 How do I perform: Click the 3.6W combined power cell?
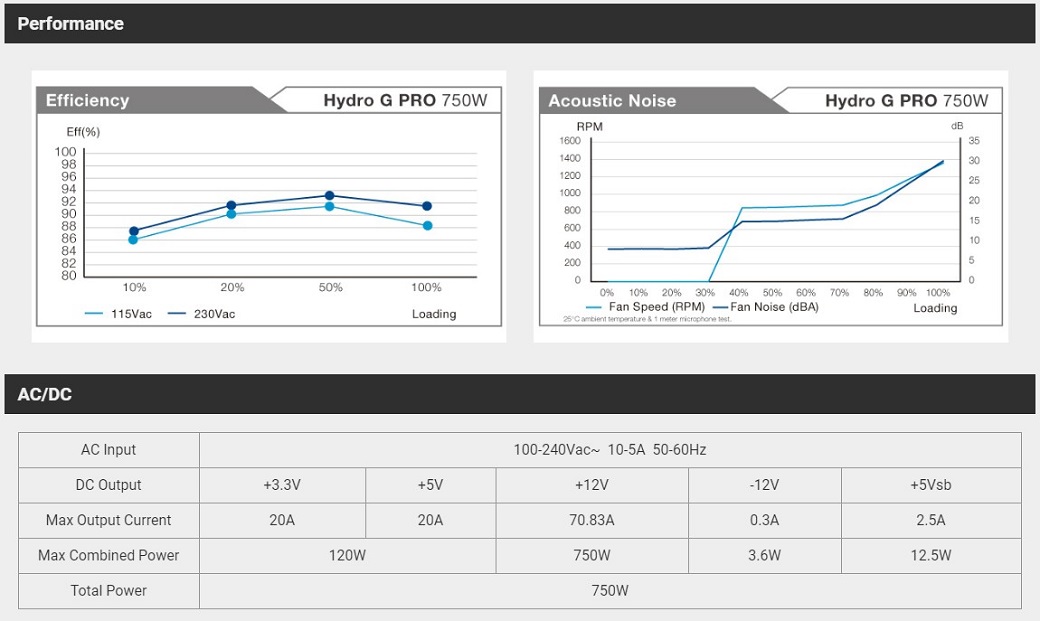point(765,555)
